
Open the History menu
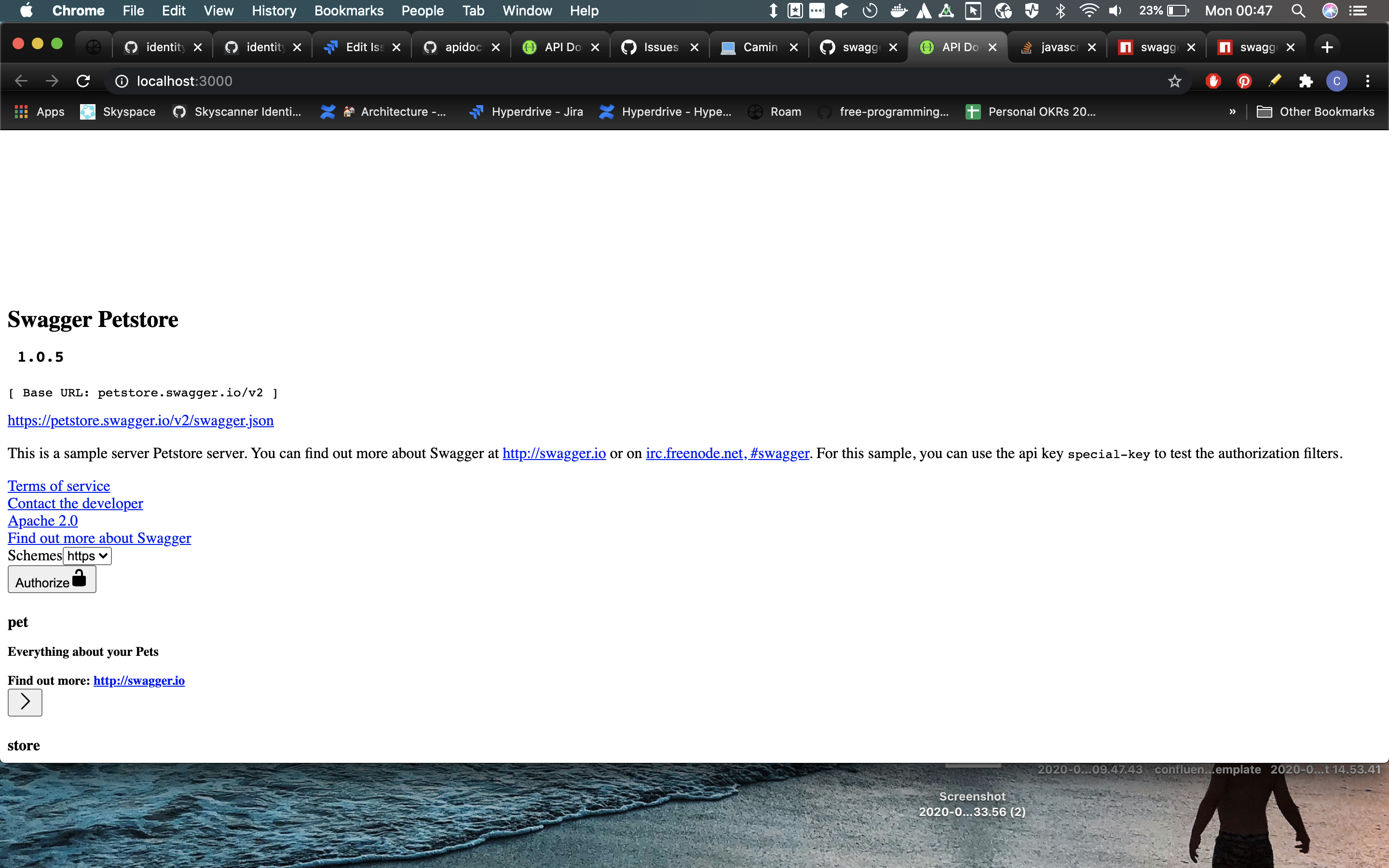274,10
